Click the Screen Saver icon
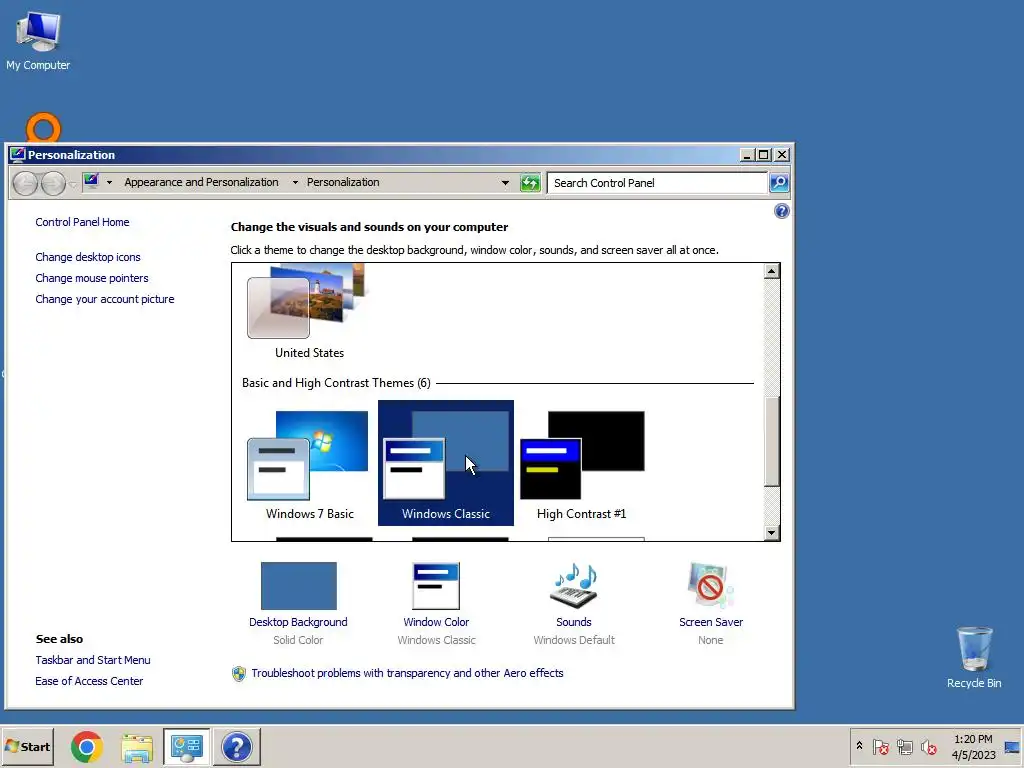The width and height of the screenshot is (1024, 768). click(711, 586)
